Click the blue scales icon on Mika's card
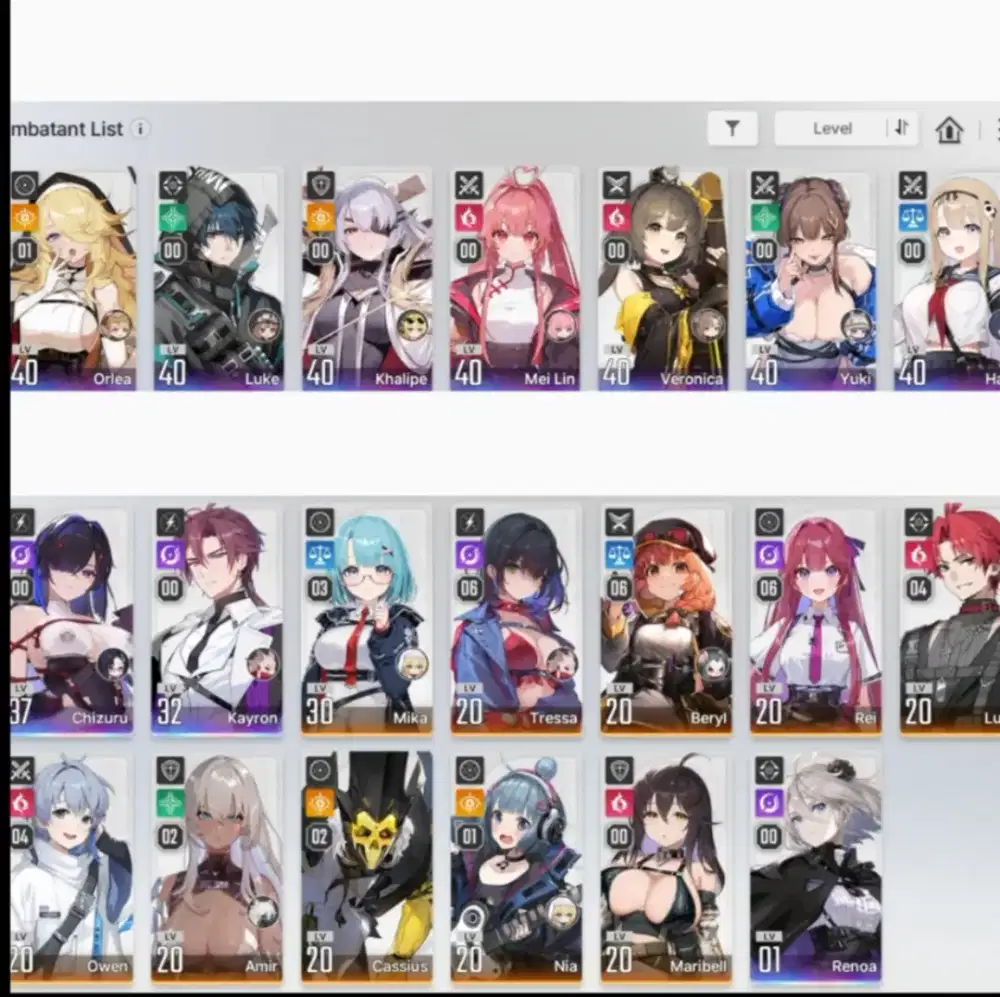This screenshot has width=1000, height=997. [320, 554]
